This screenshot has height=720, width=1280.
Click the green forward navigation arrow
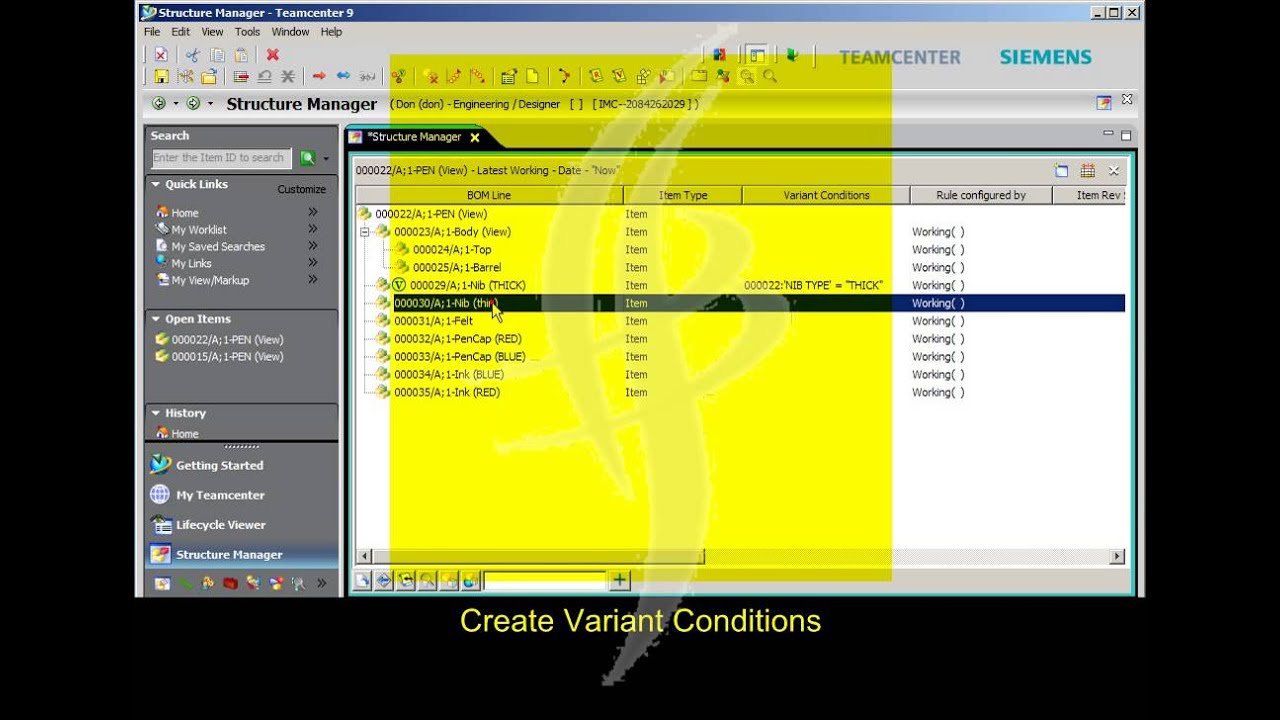point(193,103)
